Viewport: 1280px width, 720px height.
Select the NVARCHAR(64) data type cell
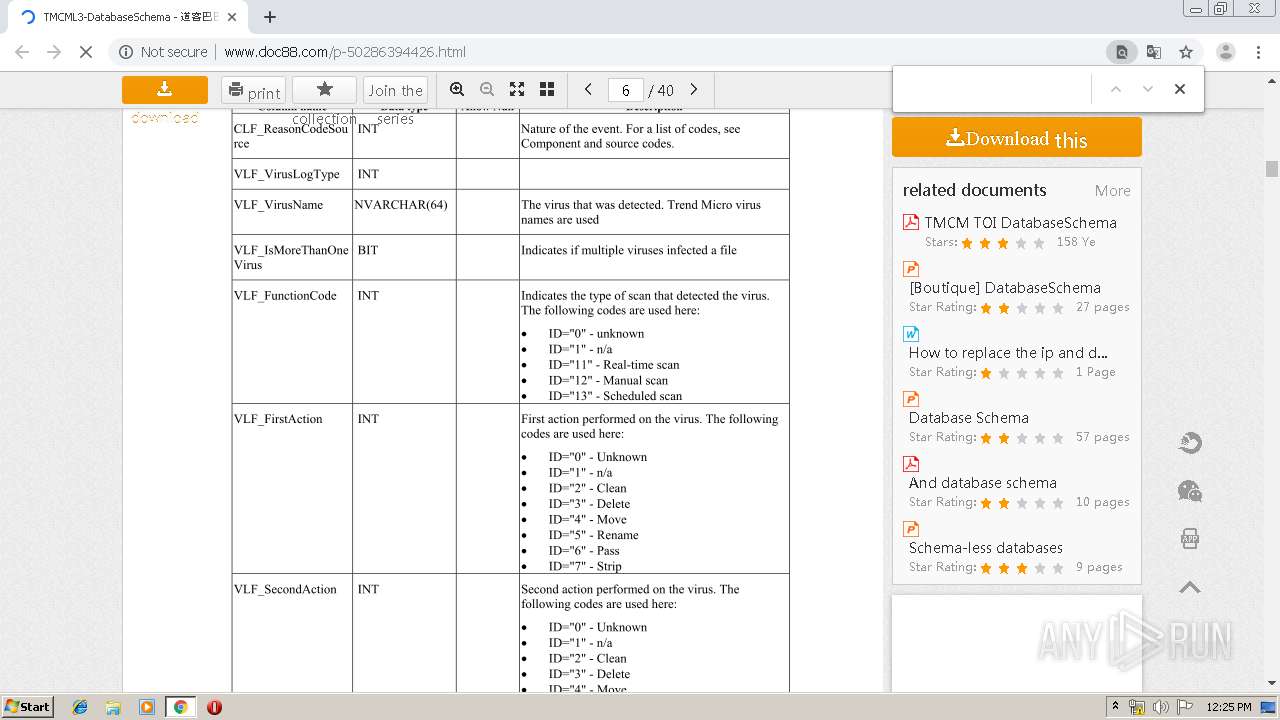coord(404,212)
